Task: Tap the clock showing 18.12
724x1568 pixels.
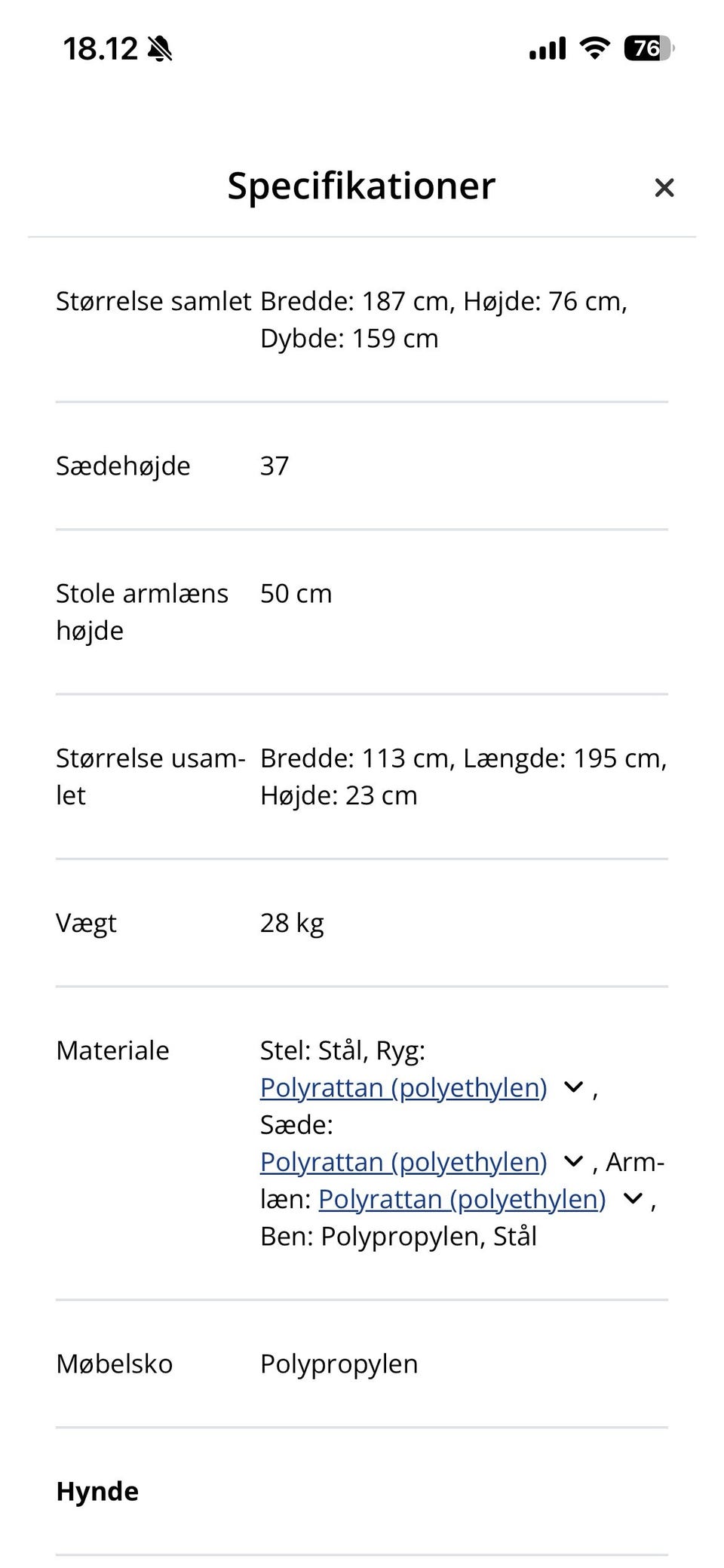Action: coord(99,48)
